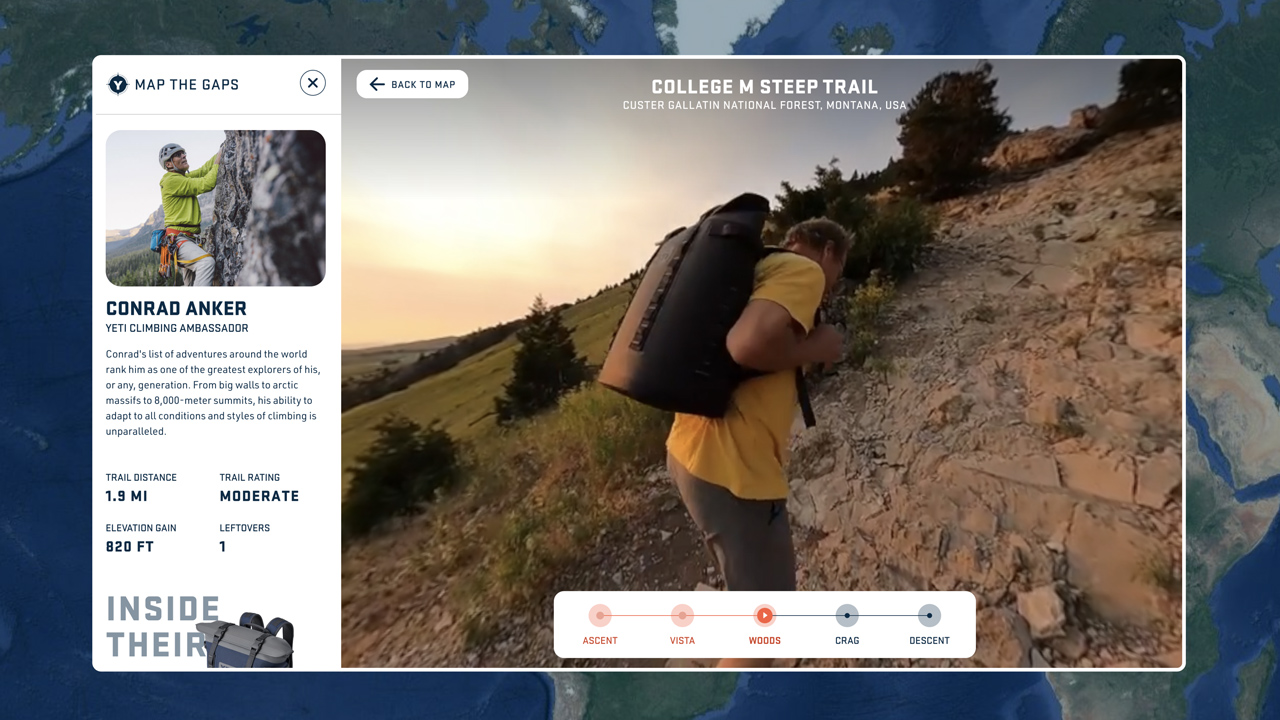Click the CRAG label text
The width and height of the screenshot is (1280, 720).
pyautogui.click(x=847, y=641)
